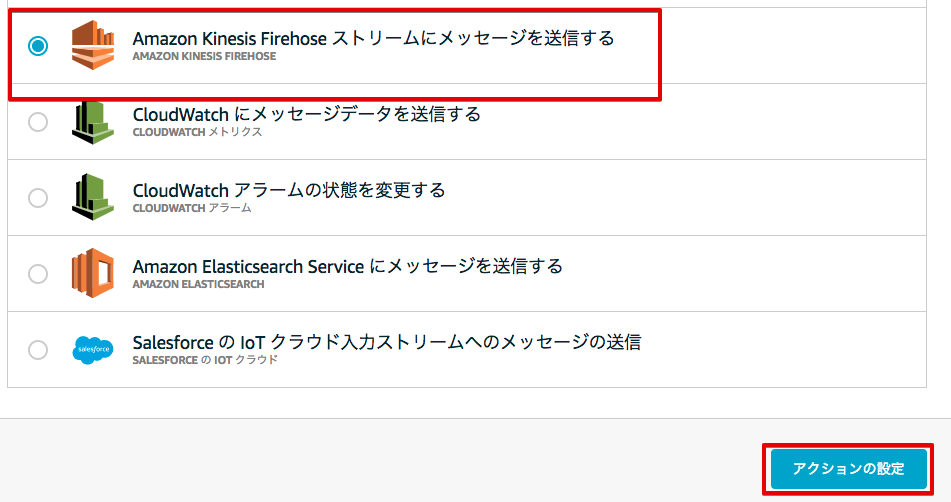
Task: Click the Amazon Elasticsearch orange icon
Action: click(x=93, y=273)
